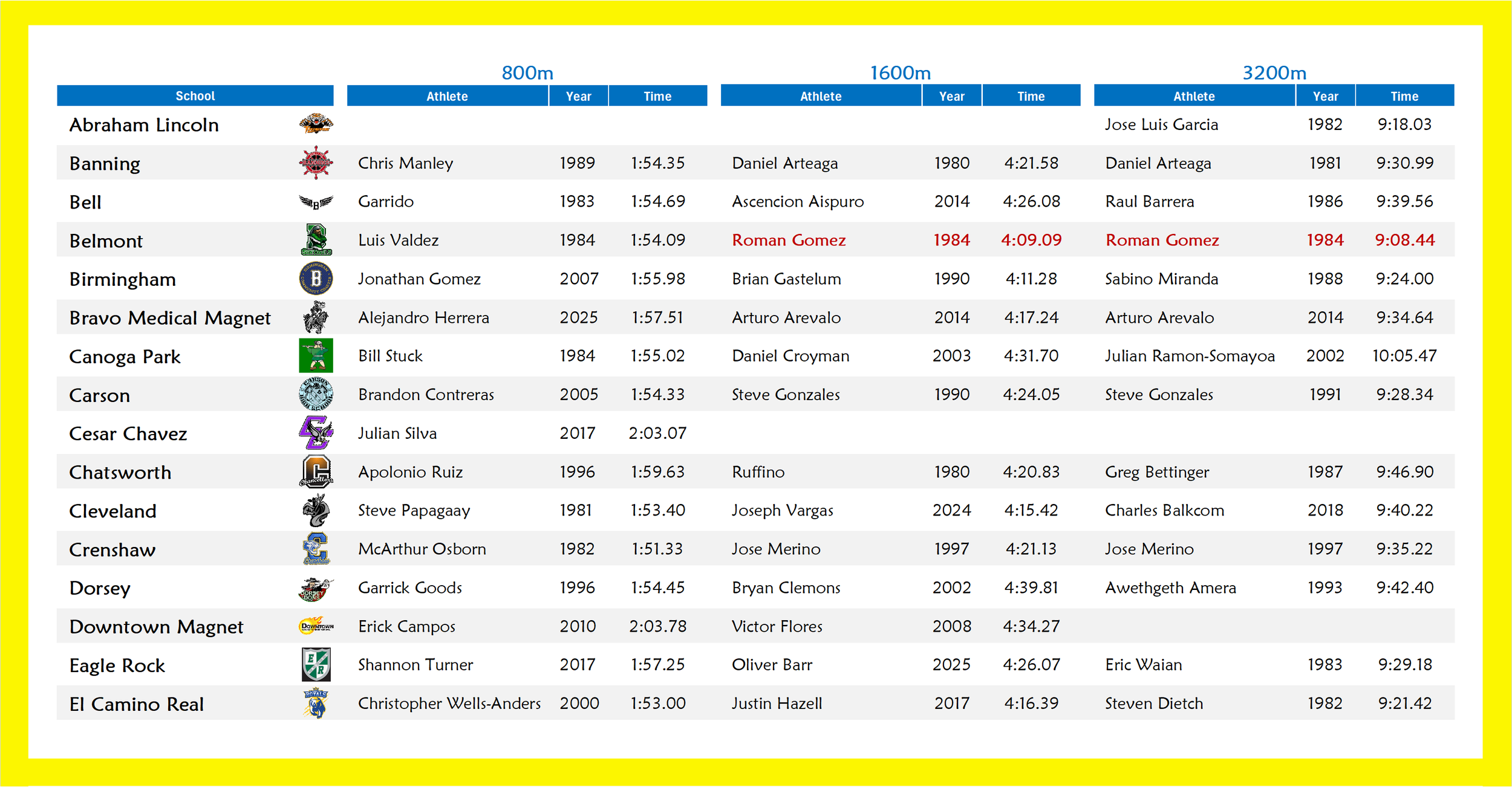Click the Chatsworth Chancellors C logo
This screenshot has height=787, width=1512.
click(316, 471)
